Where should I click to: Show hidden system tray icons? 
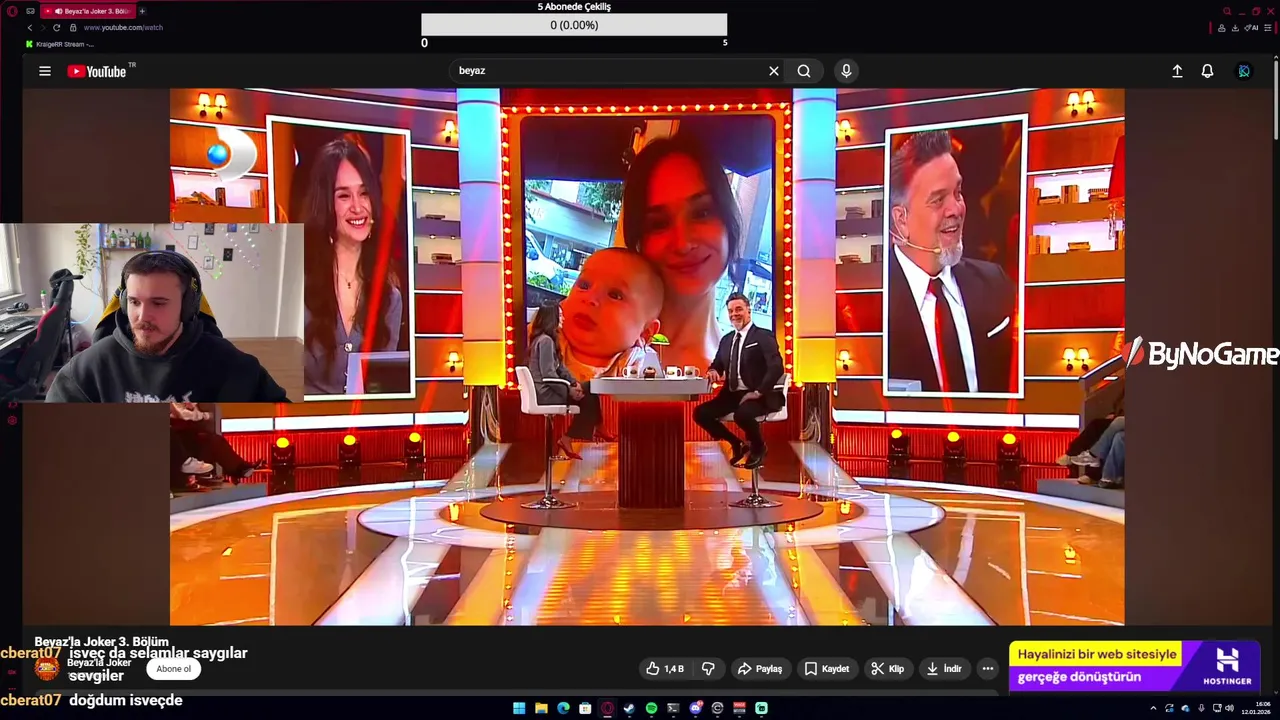click(x=1153, y=708)
